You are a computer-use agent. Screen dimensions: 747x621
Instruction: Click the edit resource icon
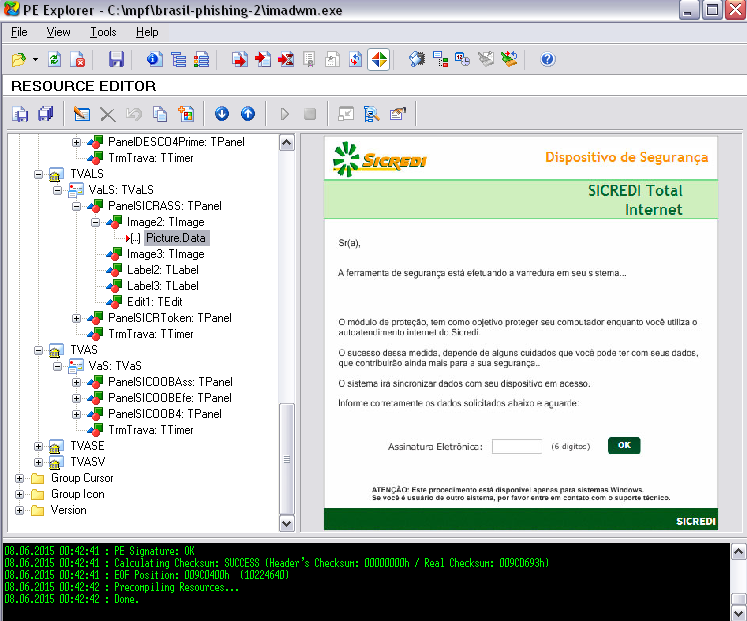click(x=82, y=114)
